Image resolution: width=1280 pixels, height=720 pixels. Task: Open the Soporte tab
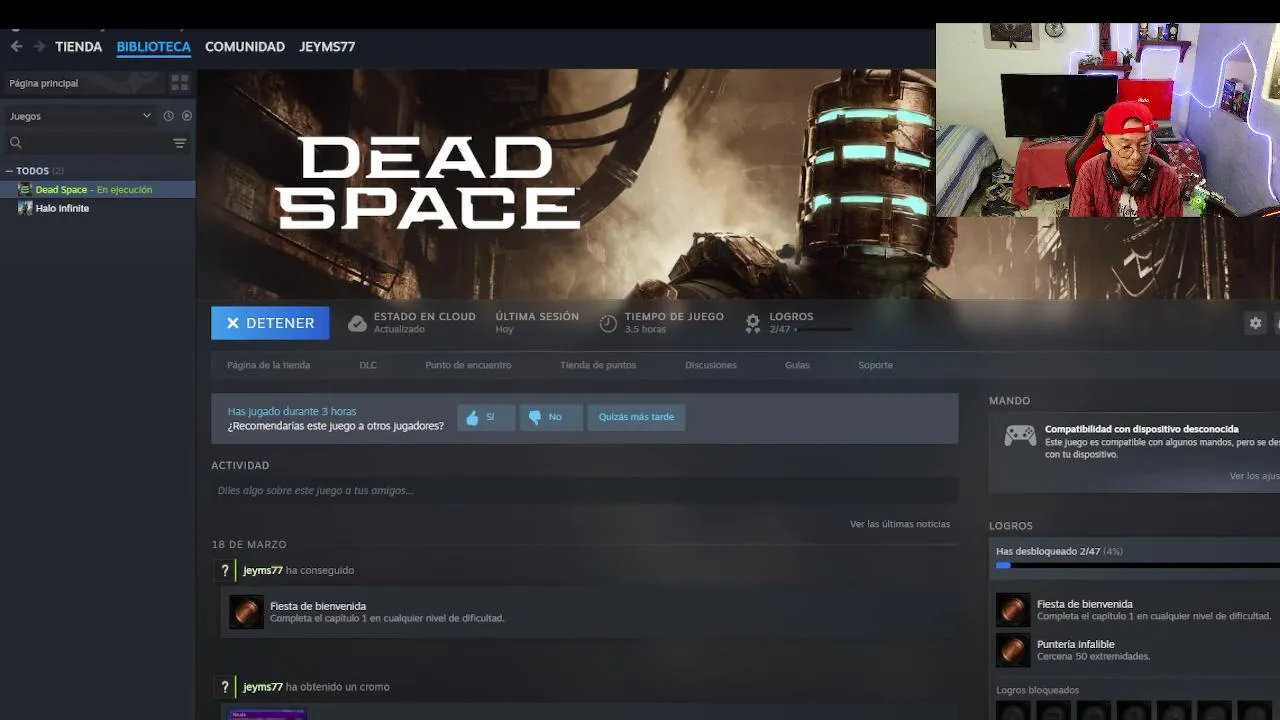(x=875, y=365)
